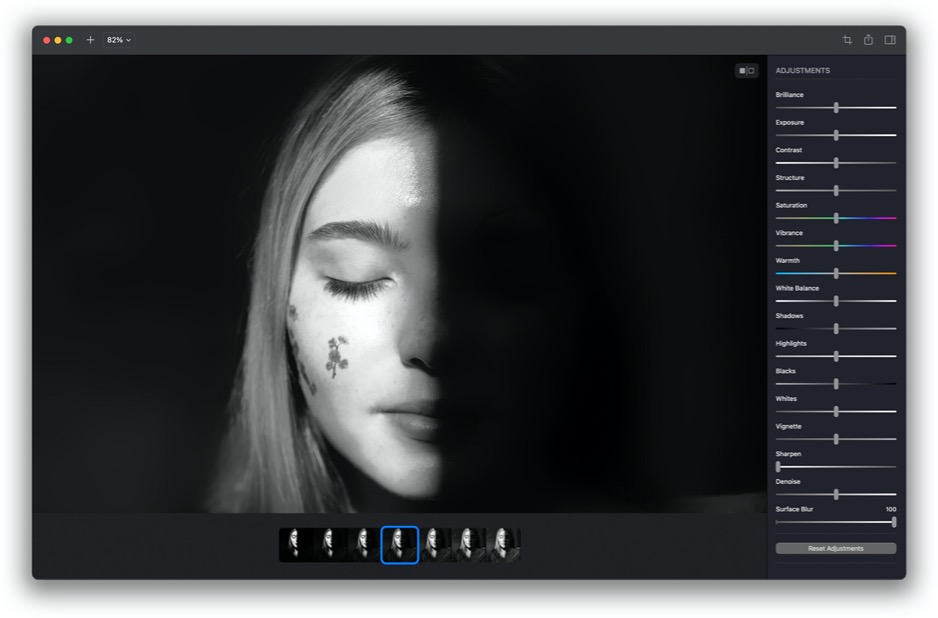The image size is (938, 618).
Task: Select the last thumbnail in the filmstrip
Action: coord(503,545)
